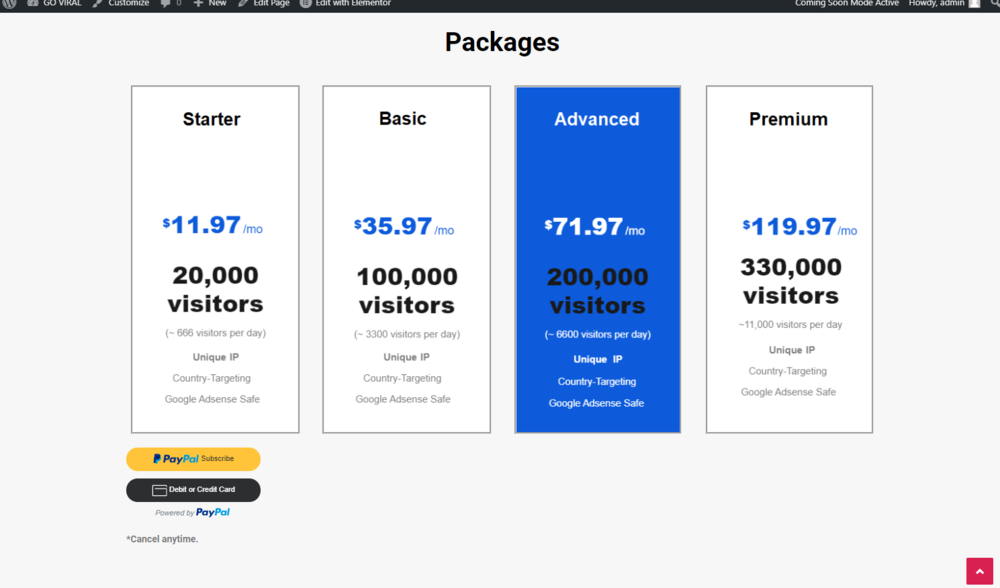Click the $35.97 /mo price
This screenshot has width=1000, height=588.
[x=404, y=226]
